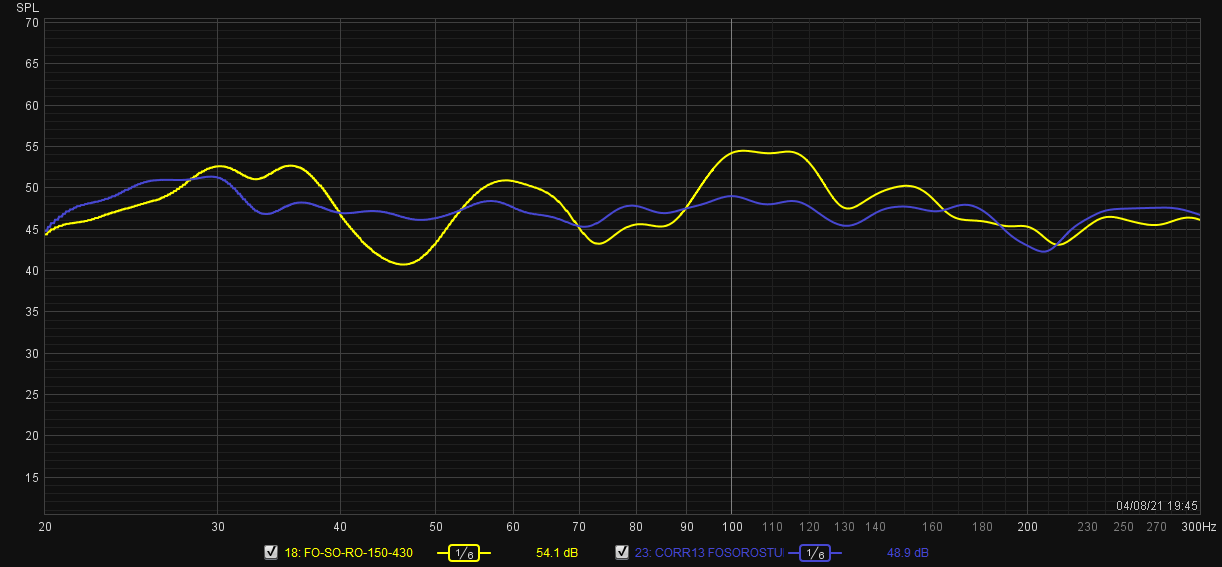Open yellow trace 1/6 smoothing selector

463,553
